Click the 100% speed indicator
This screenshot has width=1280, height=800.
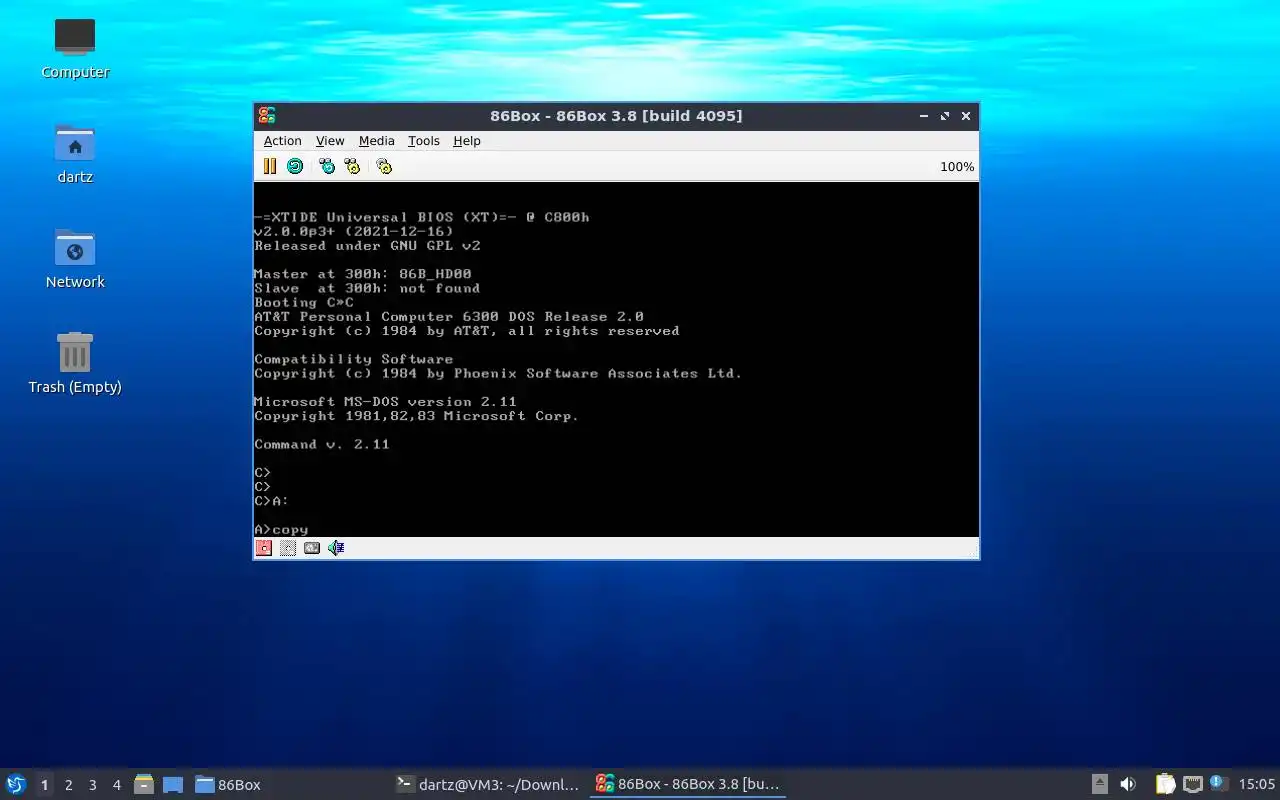point(957,167)
